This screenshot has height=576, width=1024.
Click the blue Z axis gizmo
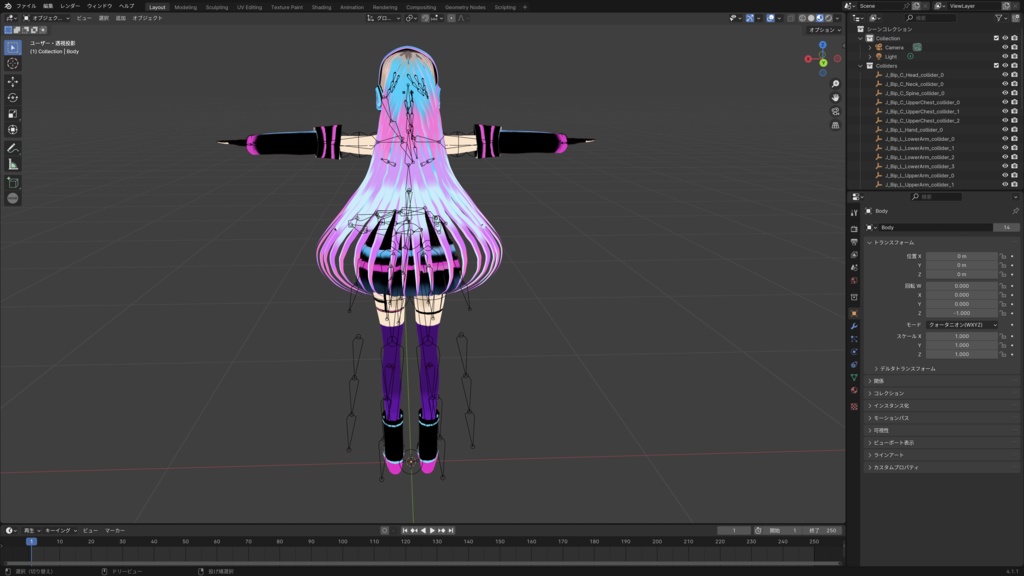tap(823, 45)
